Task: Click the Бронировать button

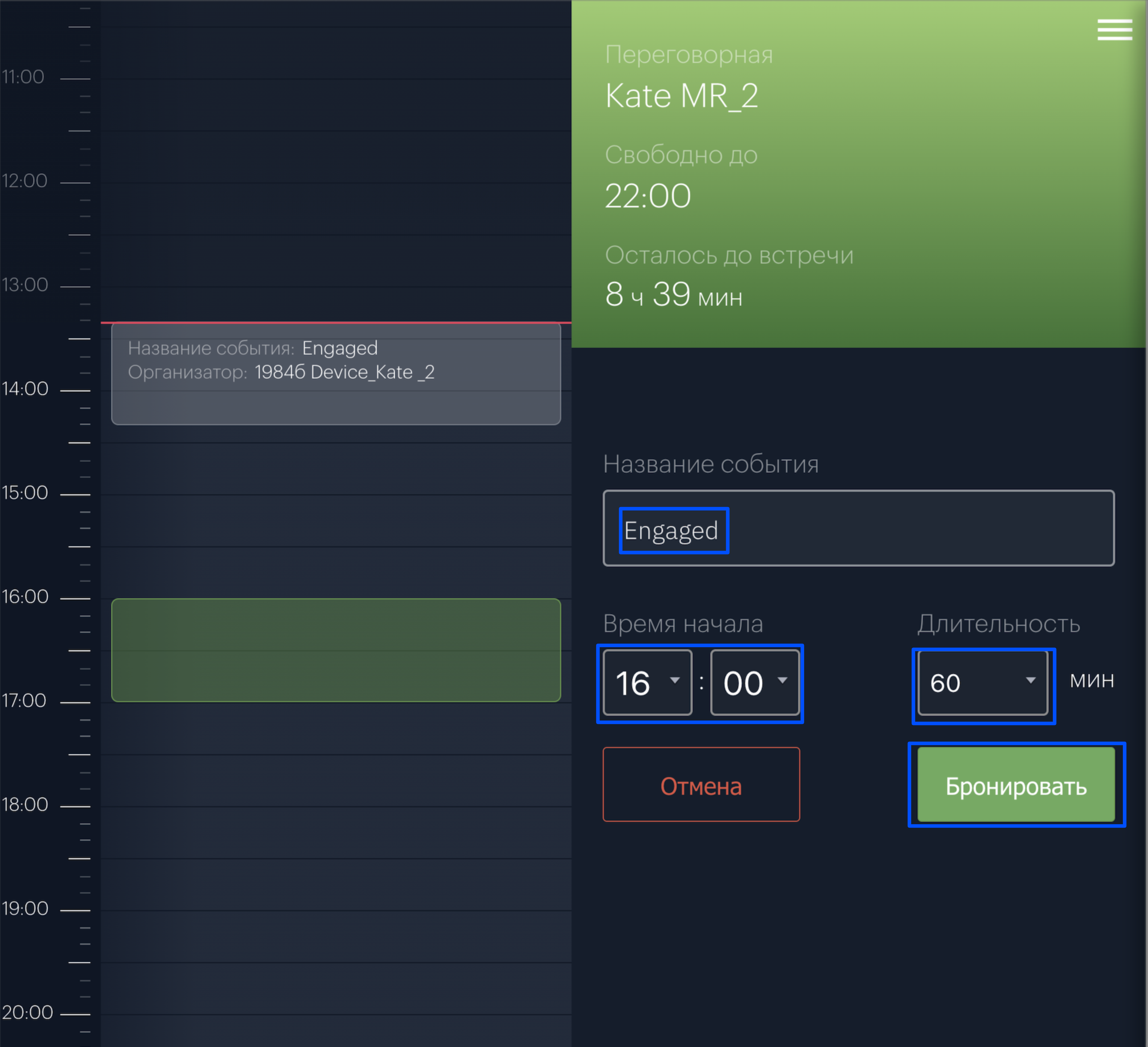Action: [1016, 784]
